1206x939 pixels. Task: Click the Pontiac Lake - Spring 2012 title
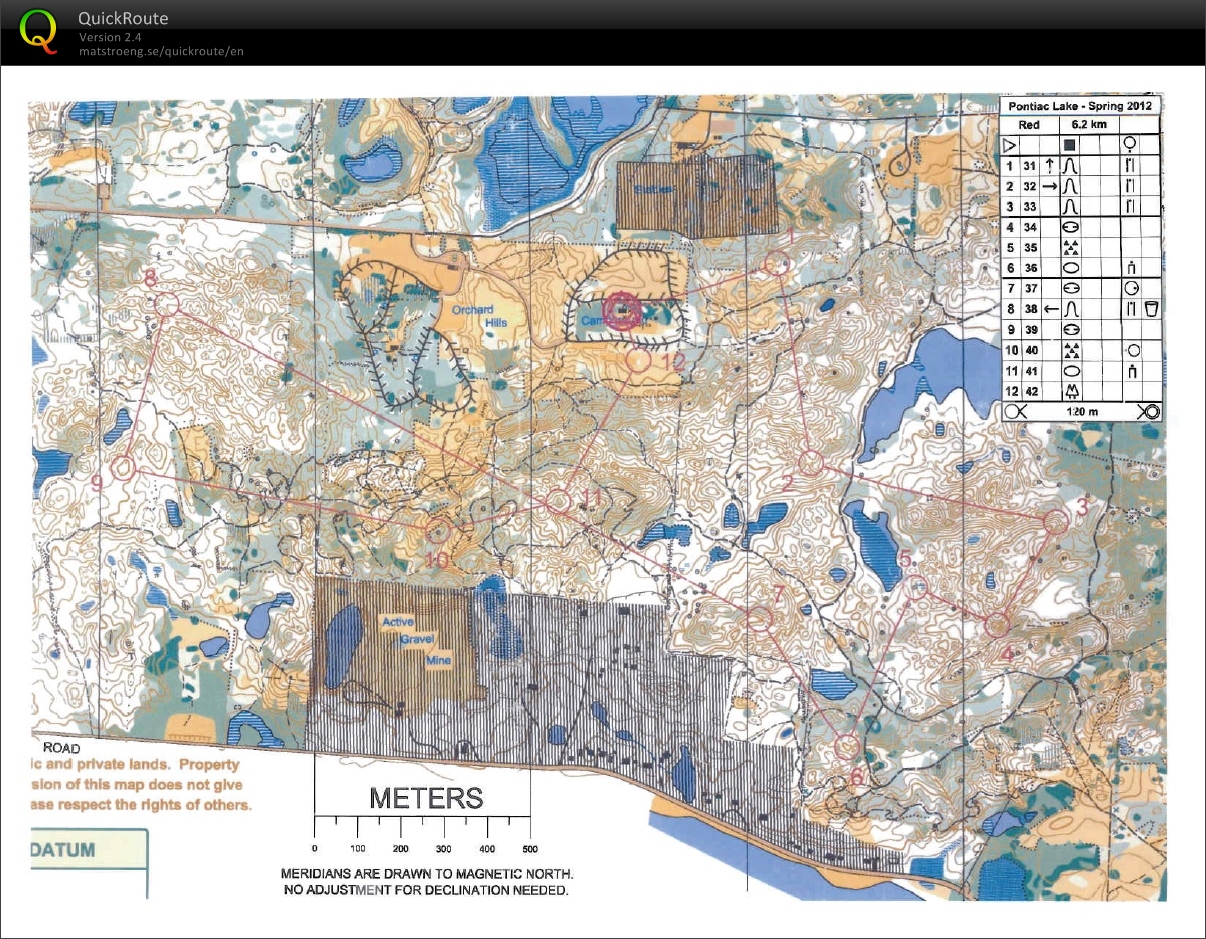pyautogui.click(x=1080, y=106)
